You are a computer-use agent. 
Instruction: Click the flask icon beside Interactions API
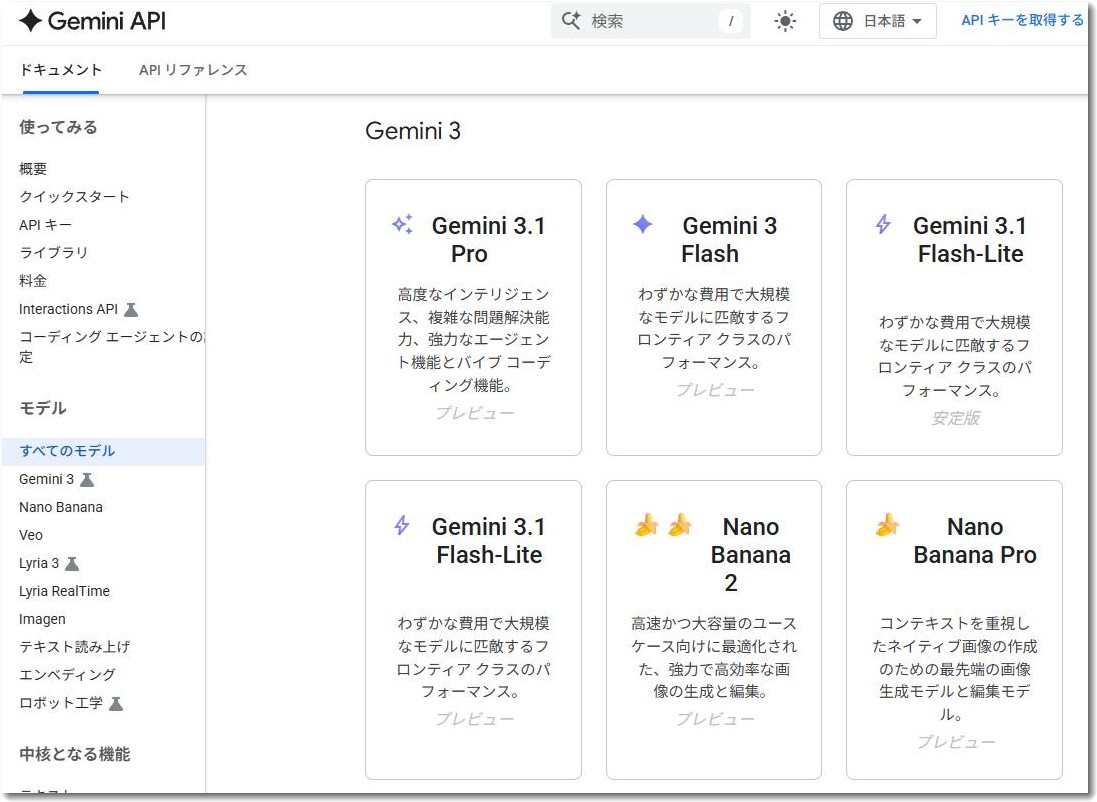131,309
